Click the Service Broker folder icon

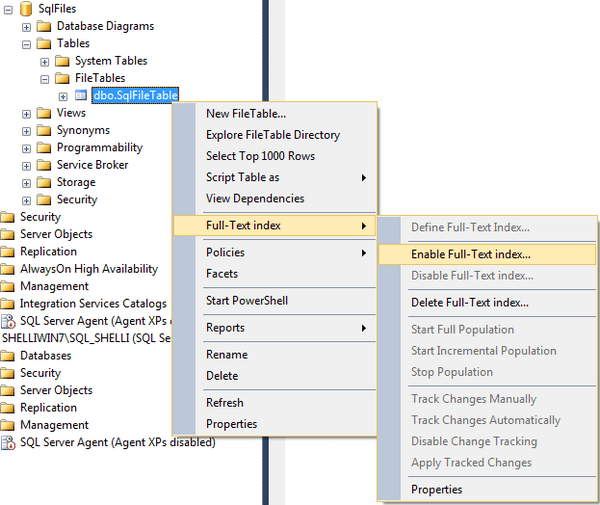tap(44, 165)
